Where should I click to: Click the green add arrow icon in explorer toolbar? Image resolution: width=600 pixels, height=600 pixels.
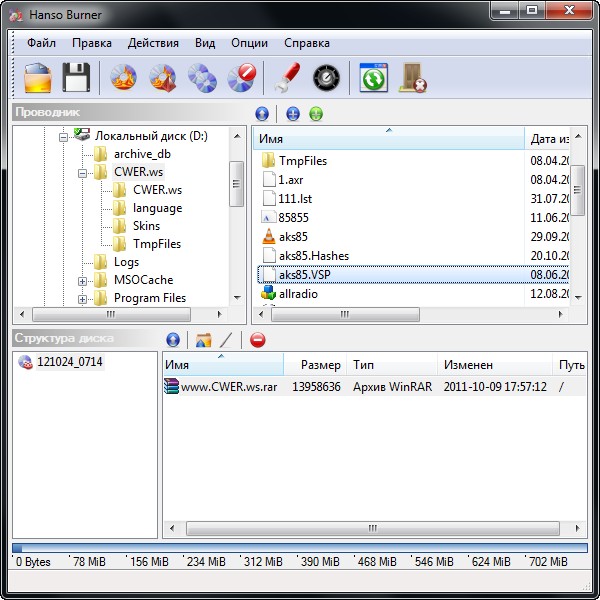click(316, 114)
